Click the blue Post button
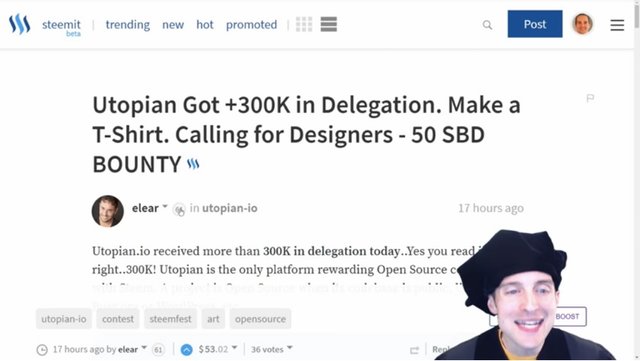This screenshot has height=361, width=640. click(x=535, y=24)
